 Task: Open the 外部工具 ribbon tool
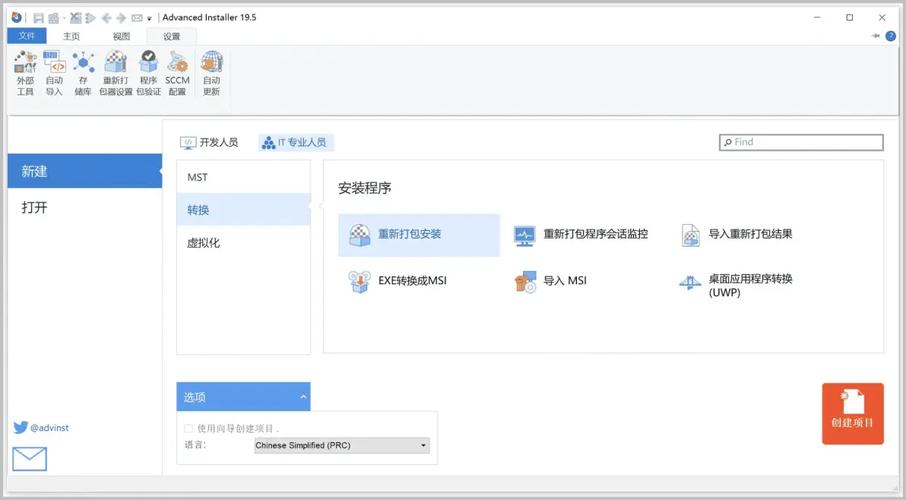(x=25, y=73)
